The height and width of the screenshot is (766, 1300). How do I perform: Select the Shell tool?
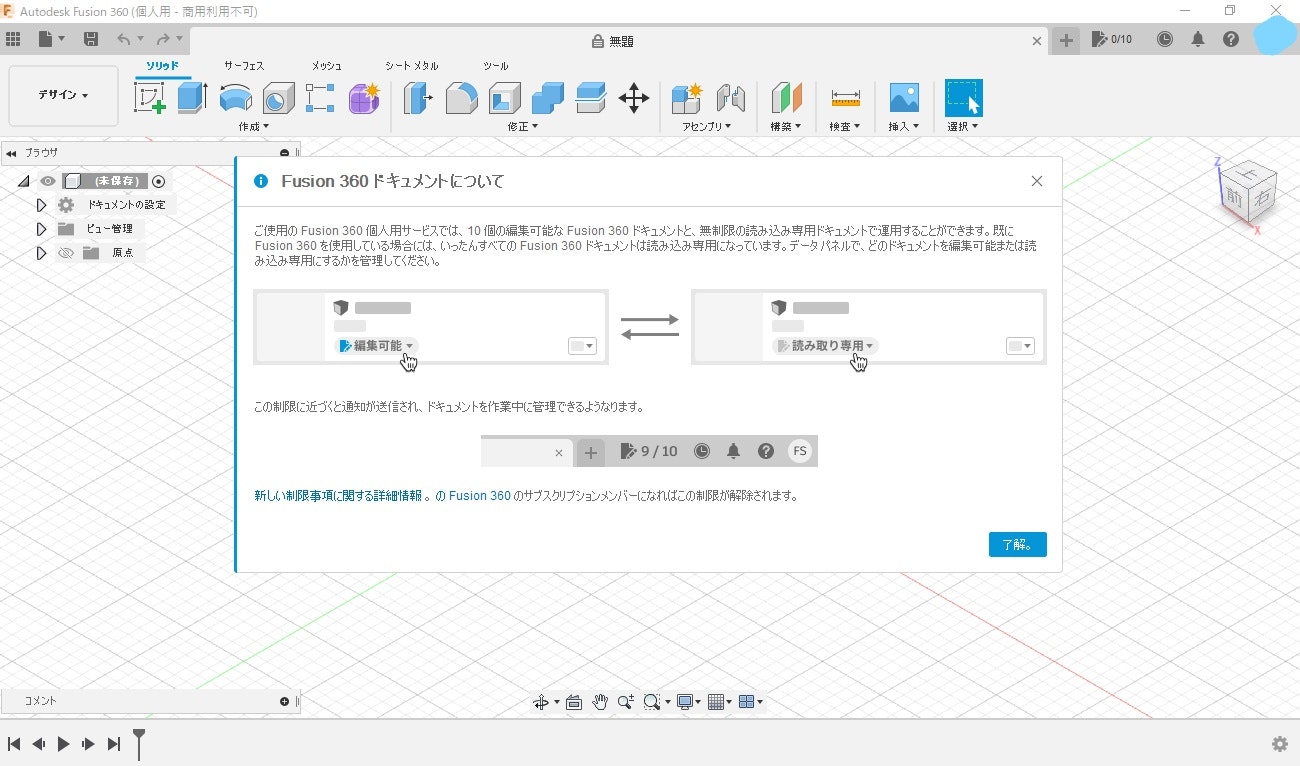point(504,98)
